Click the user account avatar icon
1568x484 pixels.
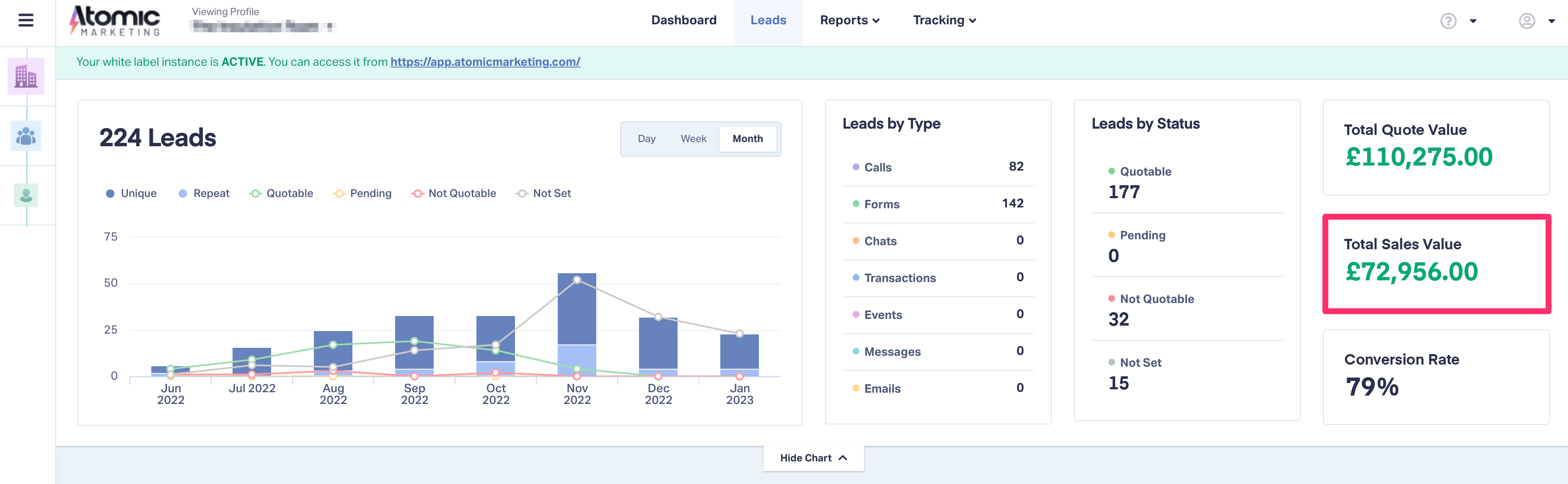(x=1527, y=21)
